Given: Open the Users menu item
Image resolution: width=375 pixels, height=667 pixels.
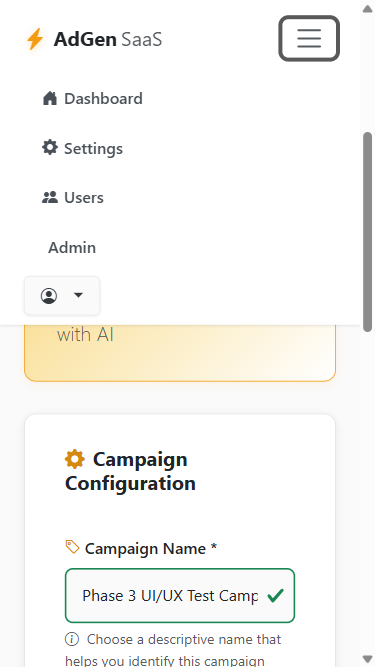Looking at the screenshot, I should (73, 198).
